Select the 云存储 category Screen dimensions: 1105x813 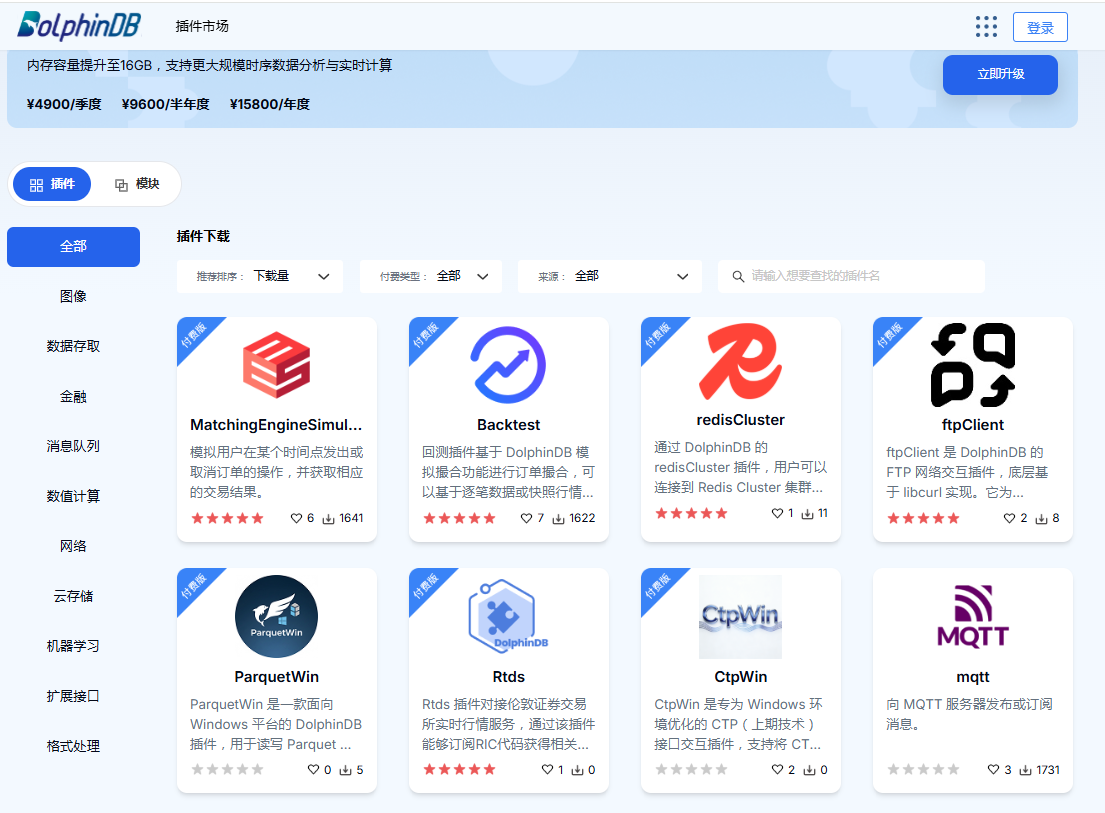click(x=73, y=596)
